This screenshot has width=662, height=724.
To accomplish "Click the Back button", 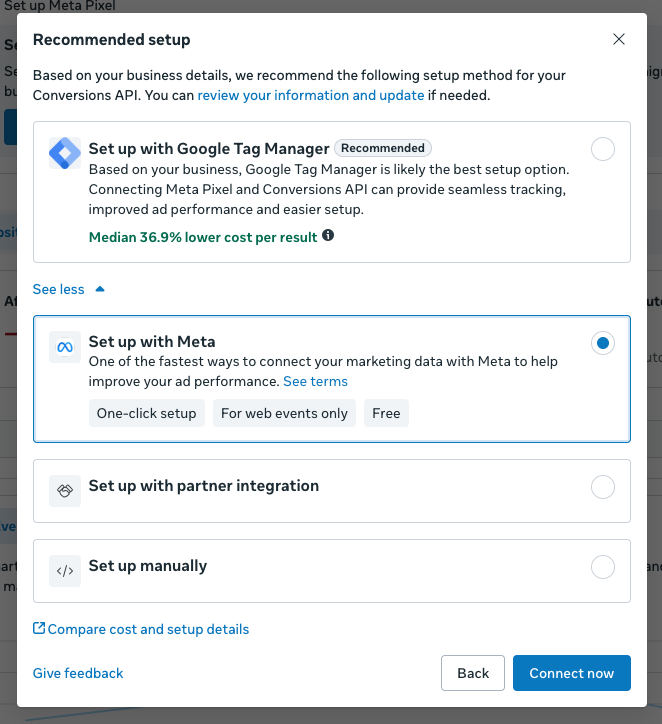I will pyautogui.click(x=473, y=673).
